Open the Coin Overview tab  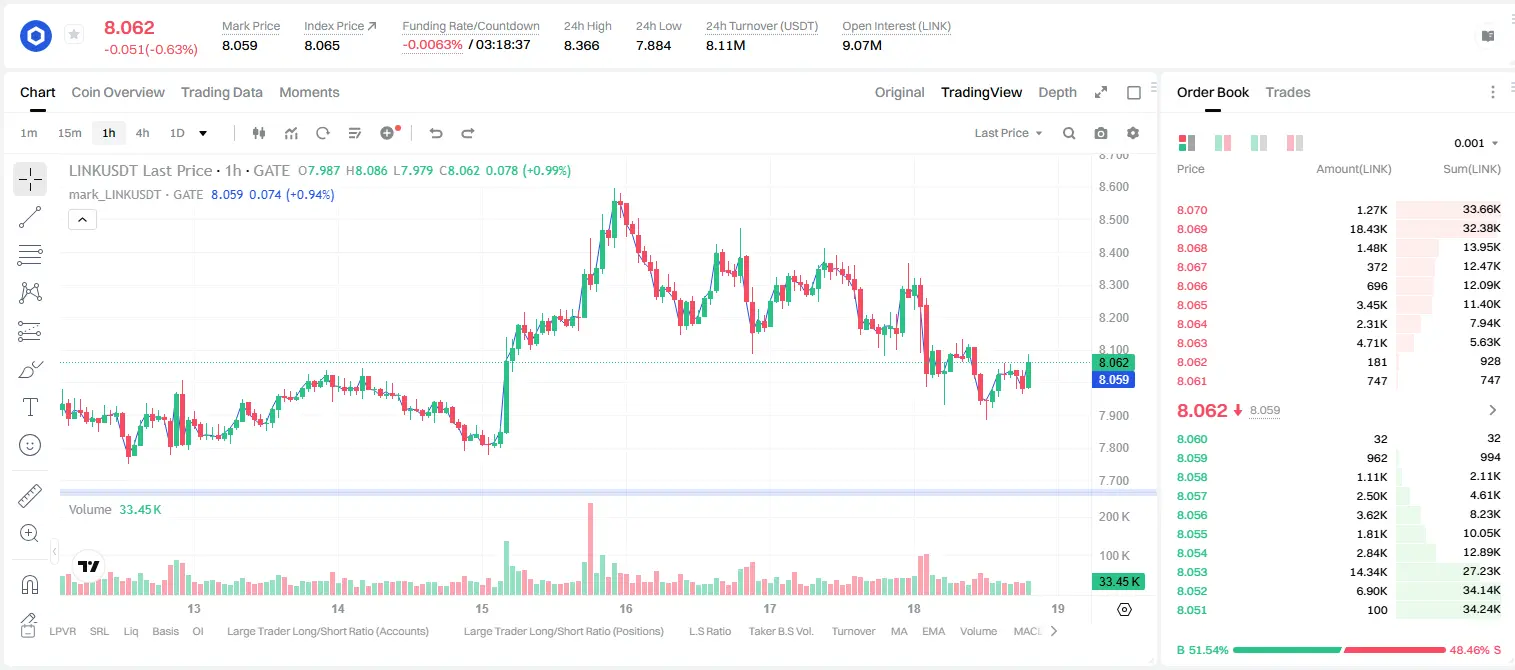(x=118, y=92)
